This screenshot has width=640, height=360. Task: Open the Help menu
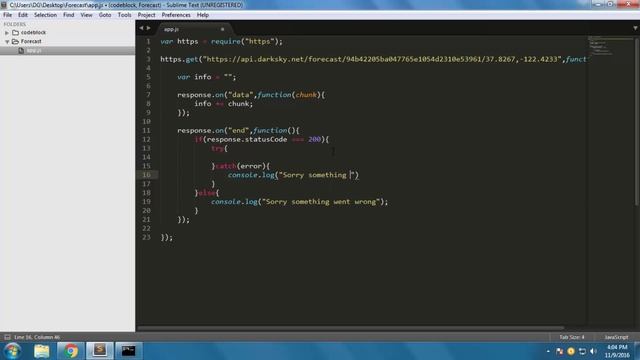point(203,15)
